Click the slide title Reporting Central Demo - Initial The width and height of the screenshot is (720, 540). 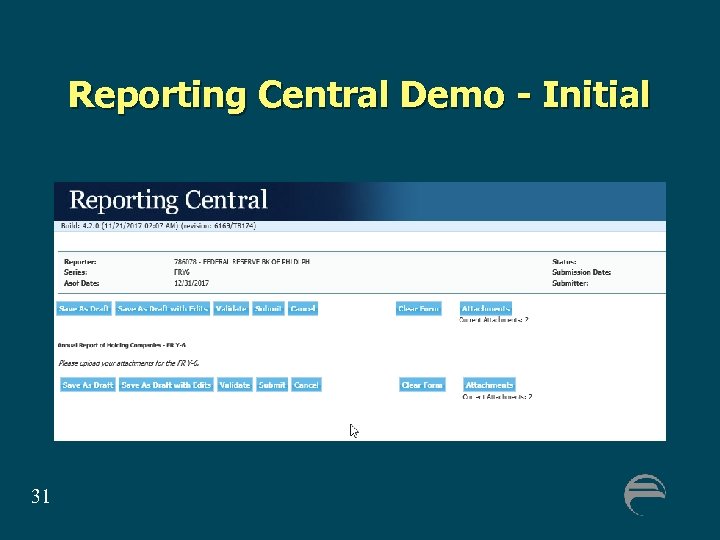click(359, 95)
